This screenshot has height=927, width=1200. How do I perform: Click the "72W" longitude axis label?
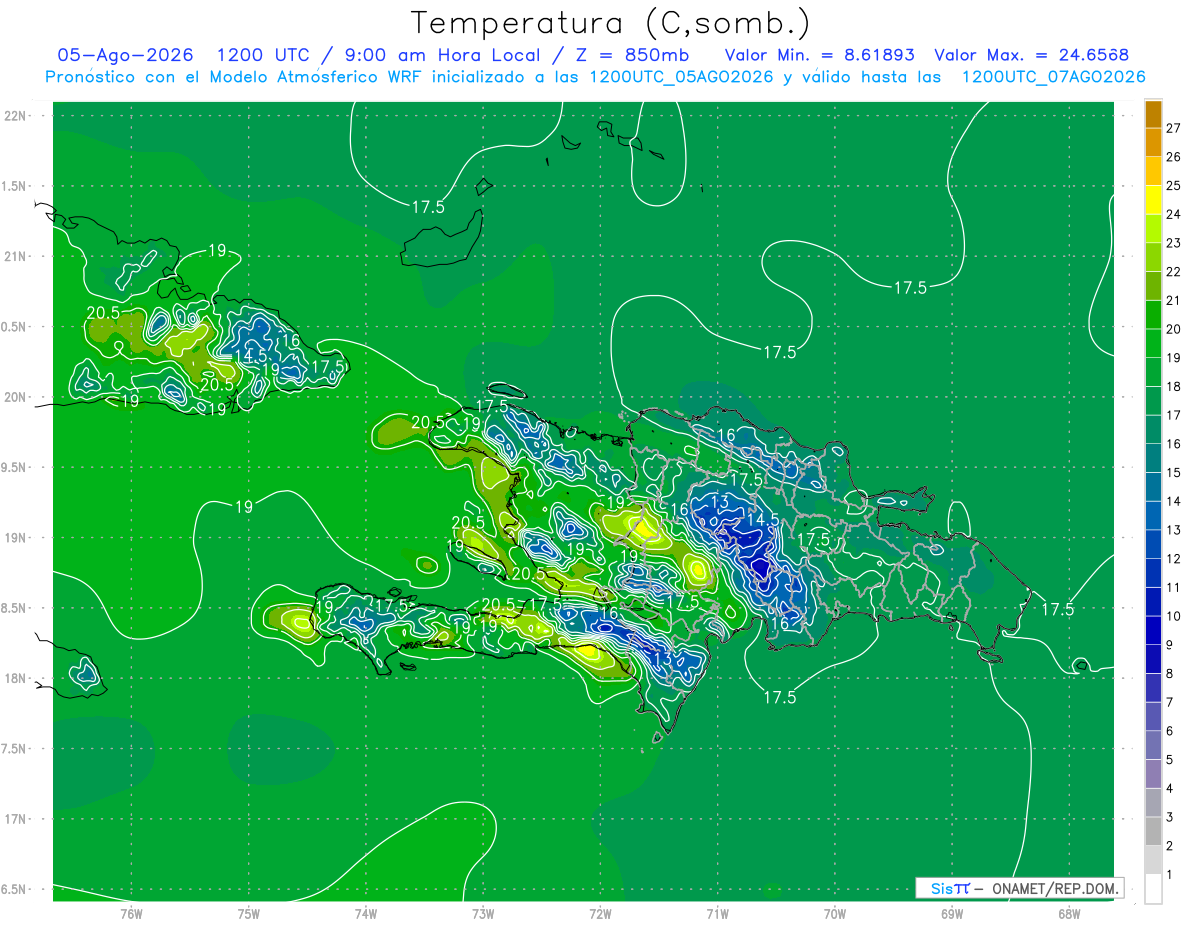pos(600,913)
